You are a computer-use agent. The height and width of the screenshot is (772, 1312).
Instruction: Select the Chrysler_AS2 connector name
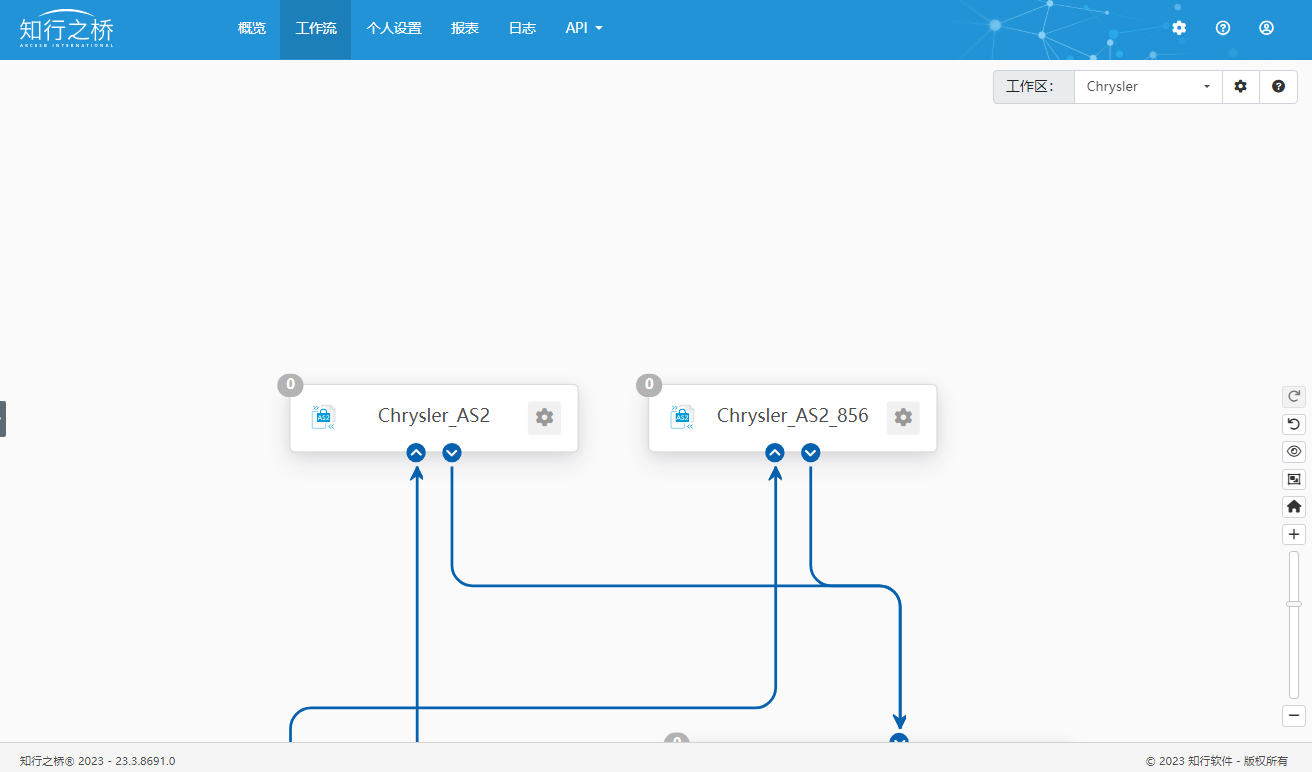[x=434, y=416]
